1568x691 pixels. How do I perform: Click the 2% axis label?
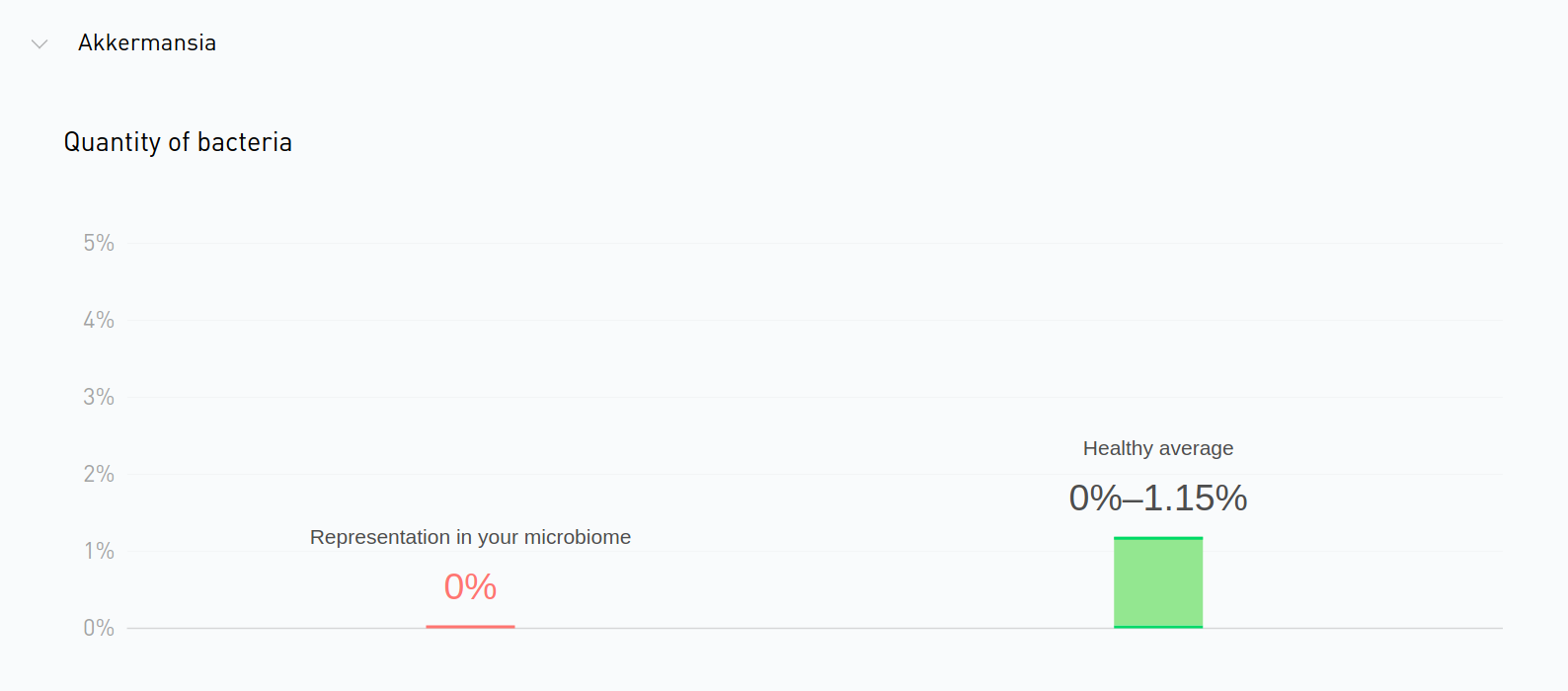99,474
